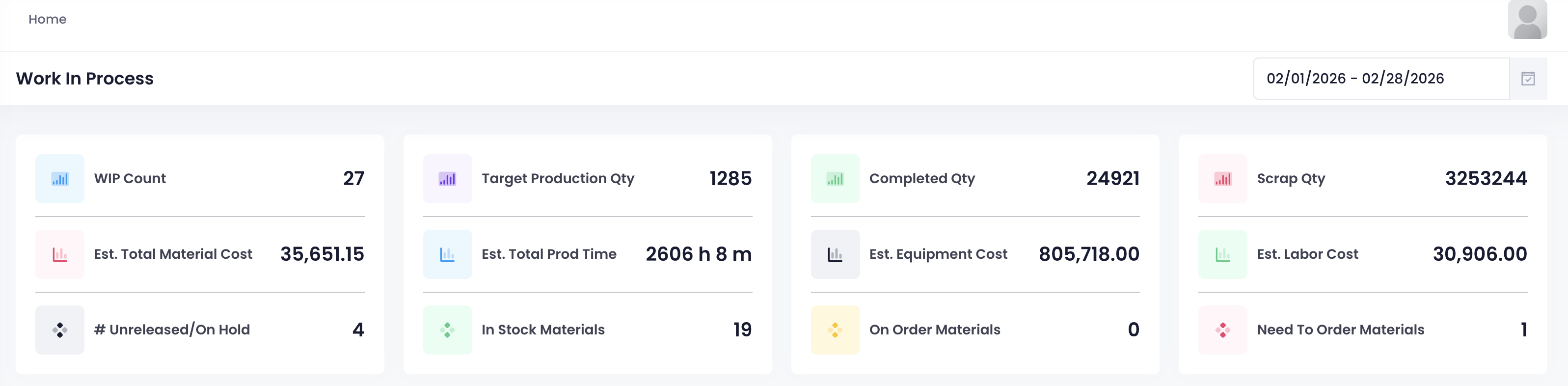
Task: Click the Est. Total Material Cost icon
Action: [x=60, y=254]
